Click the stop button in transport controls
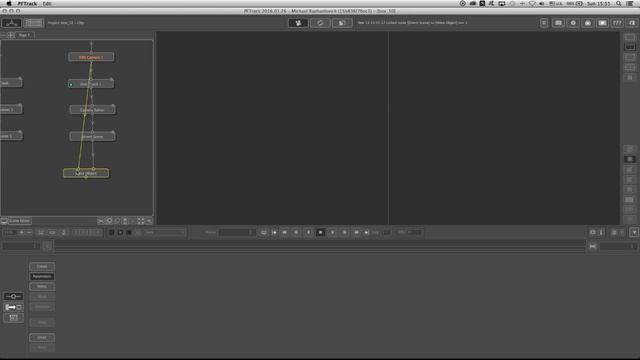 [x=320, y=232]
